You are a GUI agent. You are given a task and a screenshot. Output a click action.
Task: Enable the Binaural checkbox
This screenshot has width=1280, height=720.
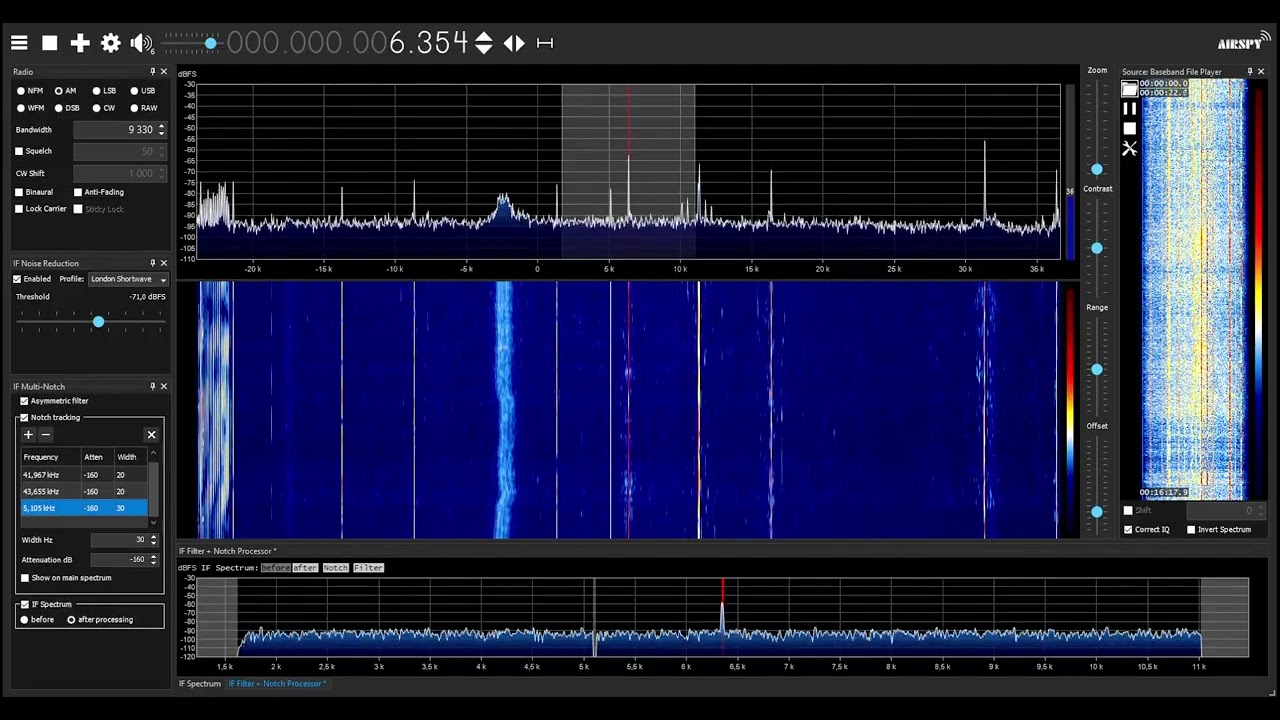tap(19, 192)
